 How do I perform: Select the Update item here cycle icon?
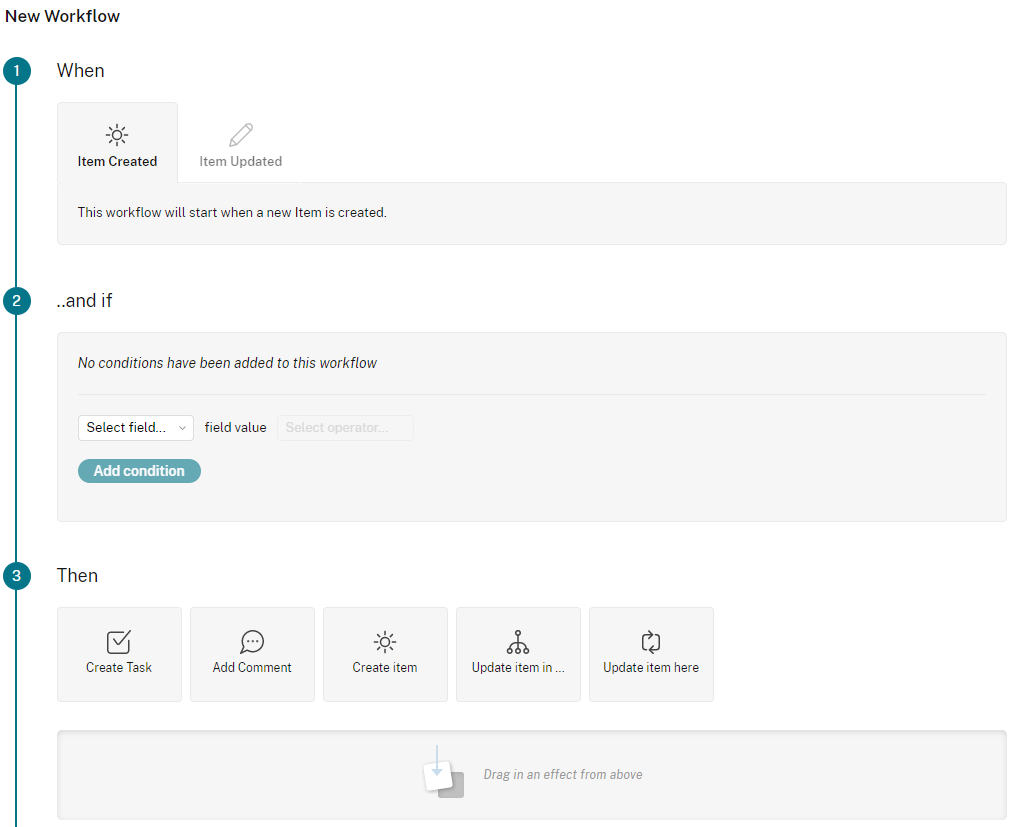[651, 642]
